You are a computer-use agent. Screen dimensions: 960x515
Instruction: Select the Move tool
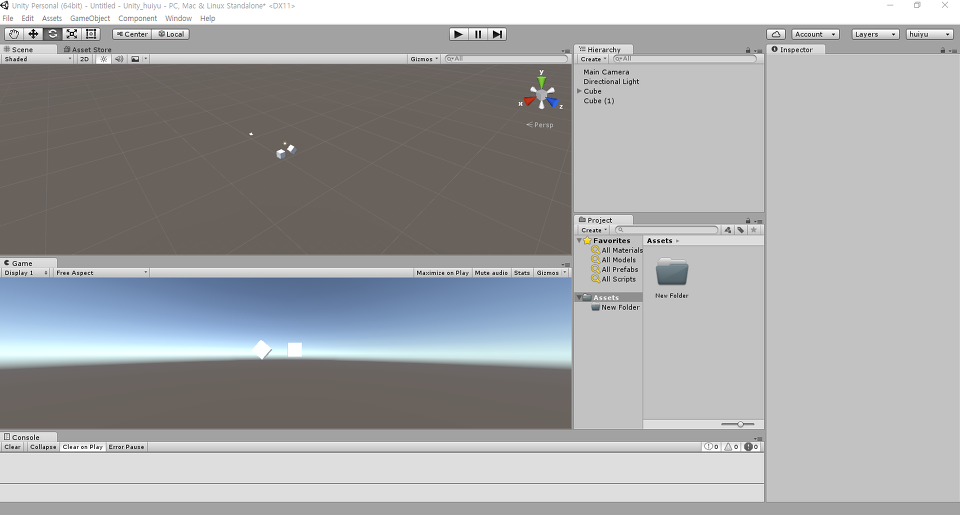click(x=33, y=34)
